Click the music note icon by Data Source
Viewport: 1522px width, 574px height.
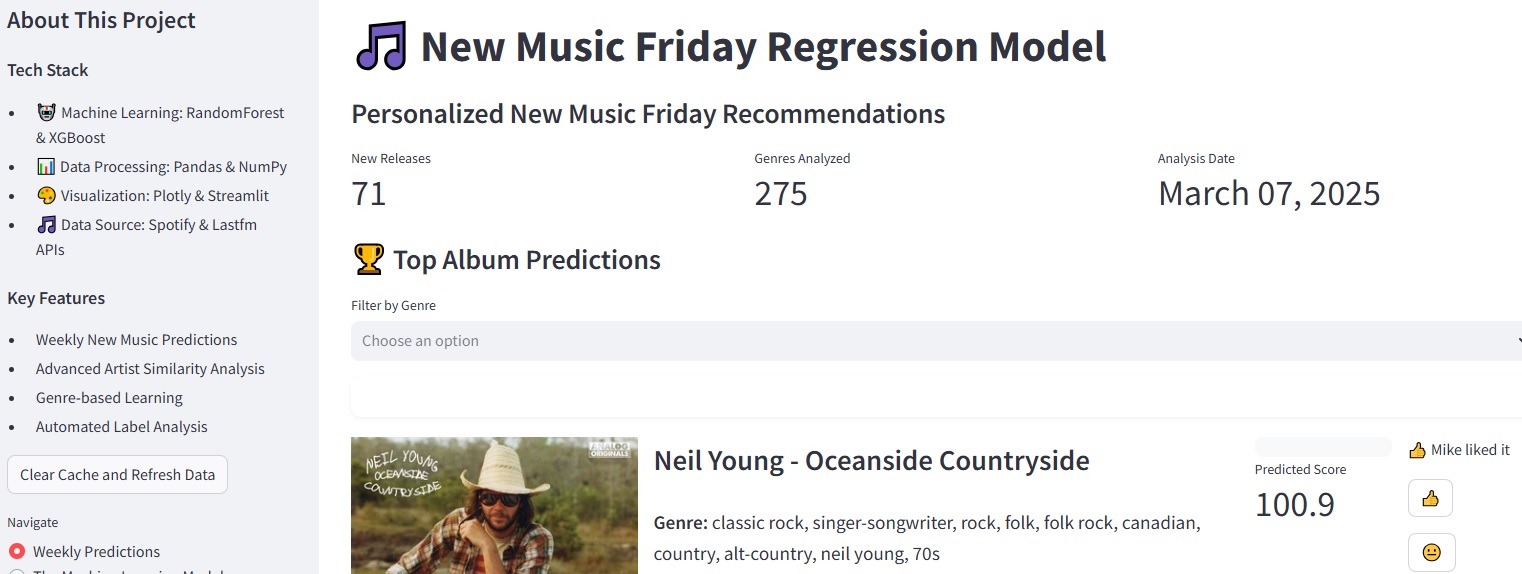(x=46, y=225)
